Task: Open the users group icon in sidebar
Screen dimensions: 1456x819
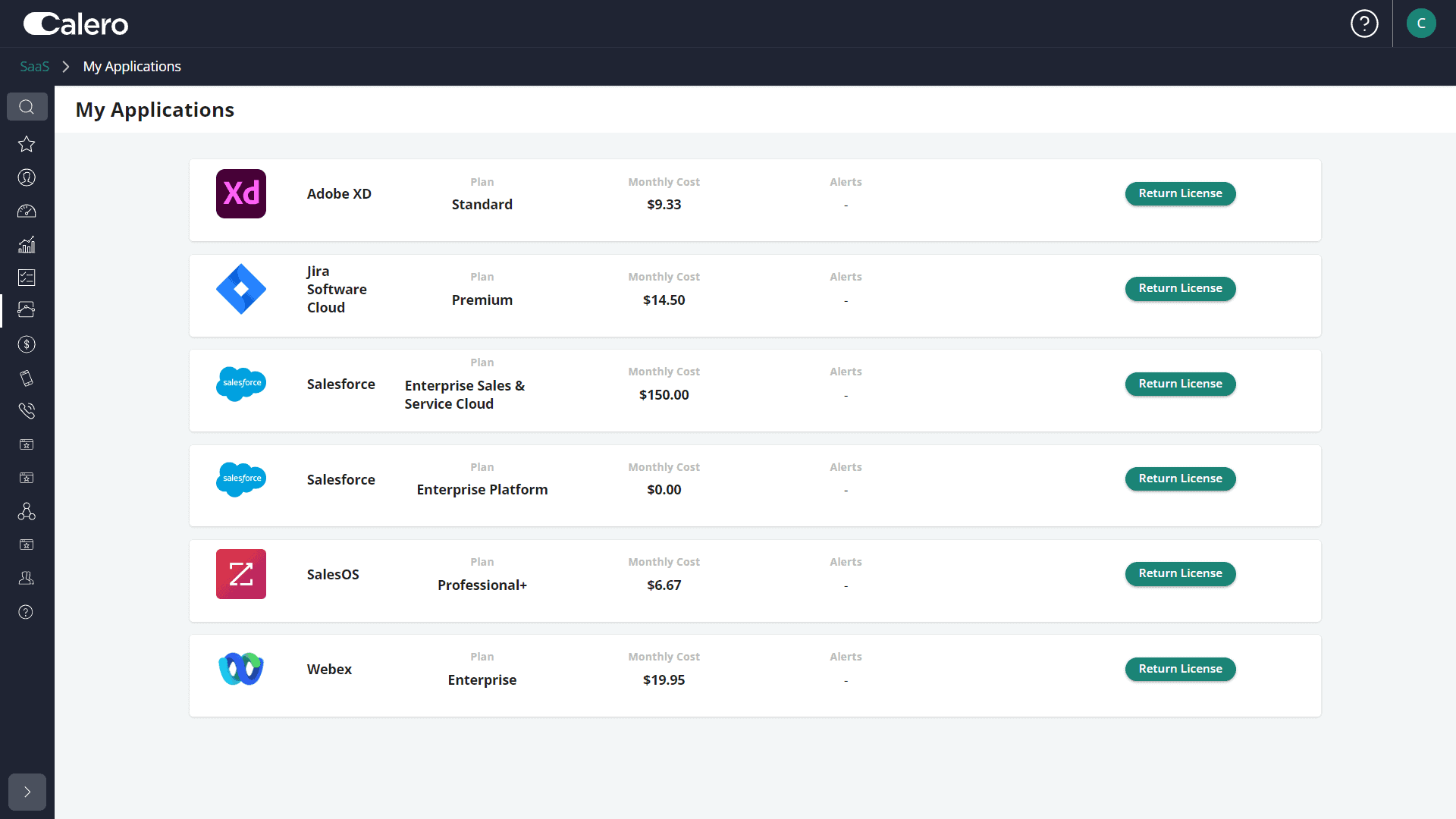Action: point(27,578)
